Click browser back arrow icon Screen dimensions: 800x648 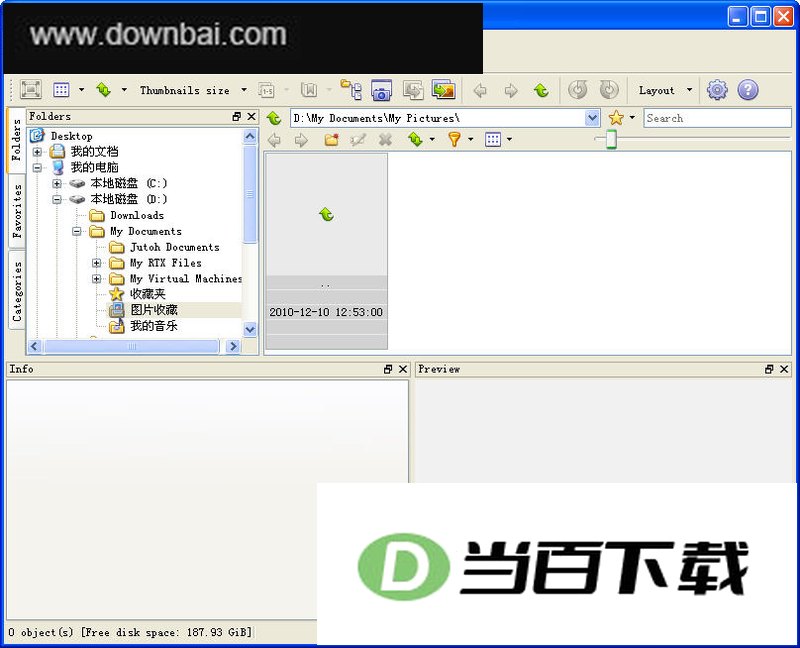[x=274, y=139]
